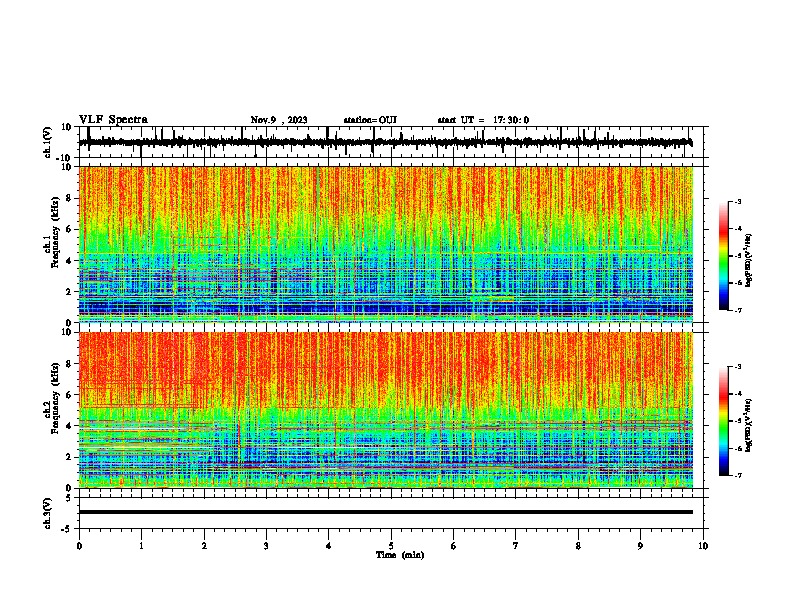
Task: Click the time axis tick label "7"
Action: point(516,546)
